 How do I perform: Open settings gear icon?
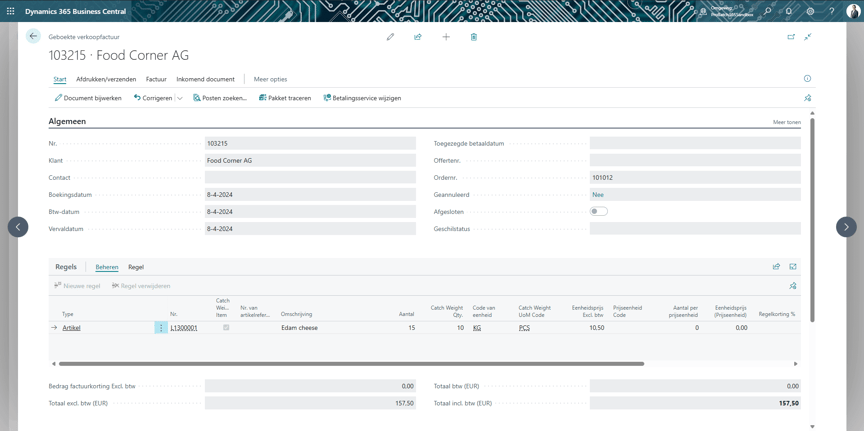pyautogui.click(x=811, y=11)
